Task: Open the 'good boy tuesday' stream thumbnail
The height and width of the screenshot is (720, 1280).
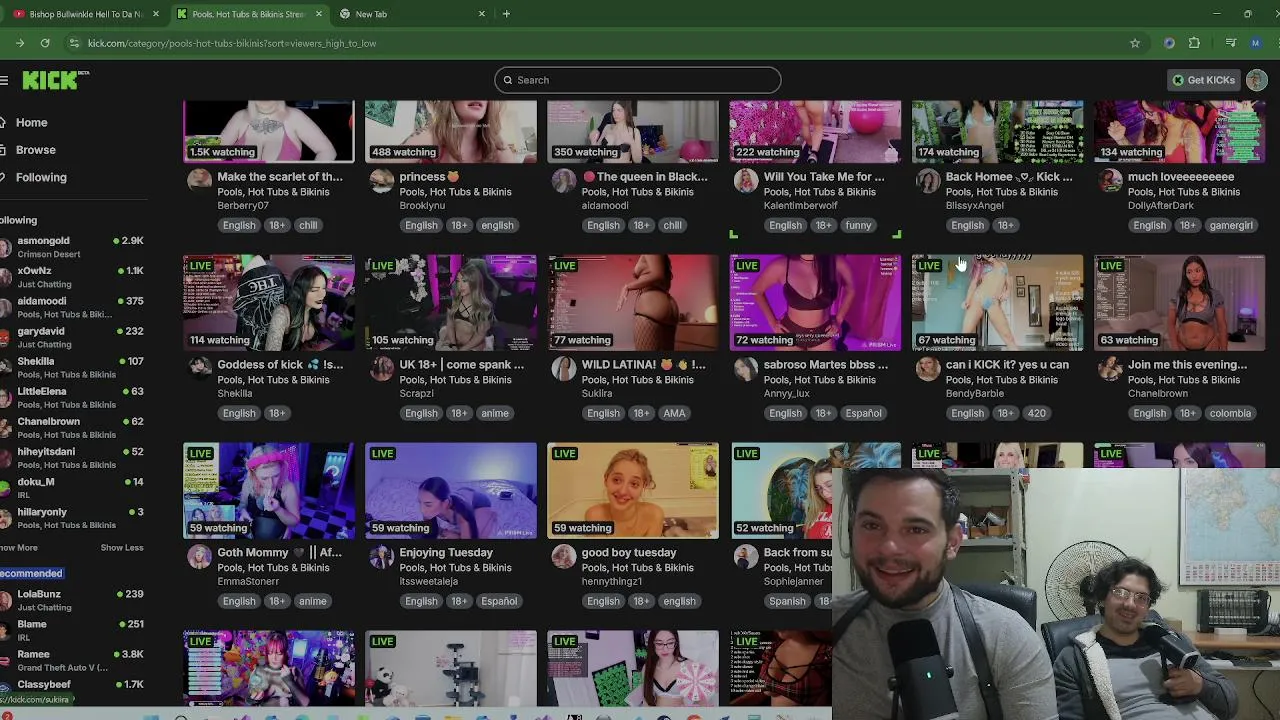Action: tap(632, 490)
